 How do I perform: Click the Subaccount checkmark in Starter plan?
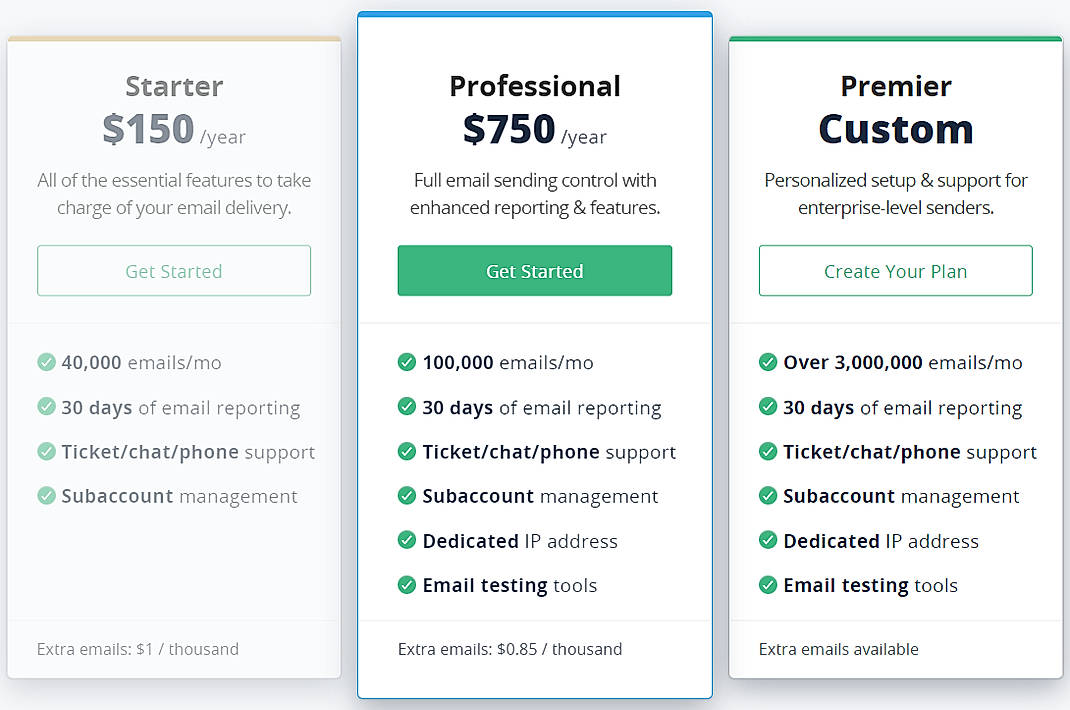pyautogui.click(x=46, y=496)
